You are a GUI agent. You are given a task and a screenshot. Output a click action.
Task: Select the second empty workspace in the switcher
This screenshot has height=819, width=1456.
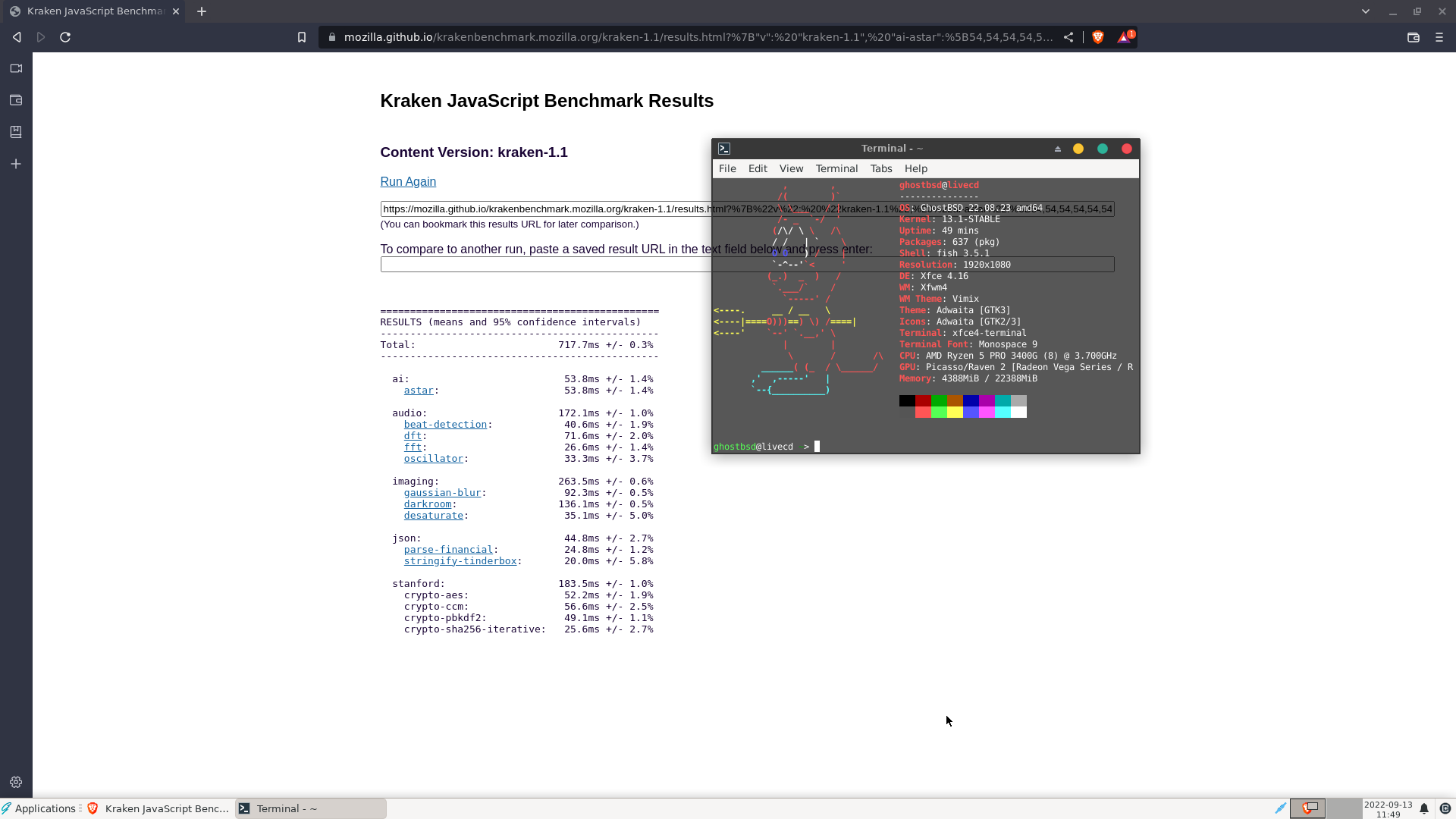click(x=1343, y=808)
